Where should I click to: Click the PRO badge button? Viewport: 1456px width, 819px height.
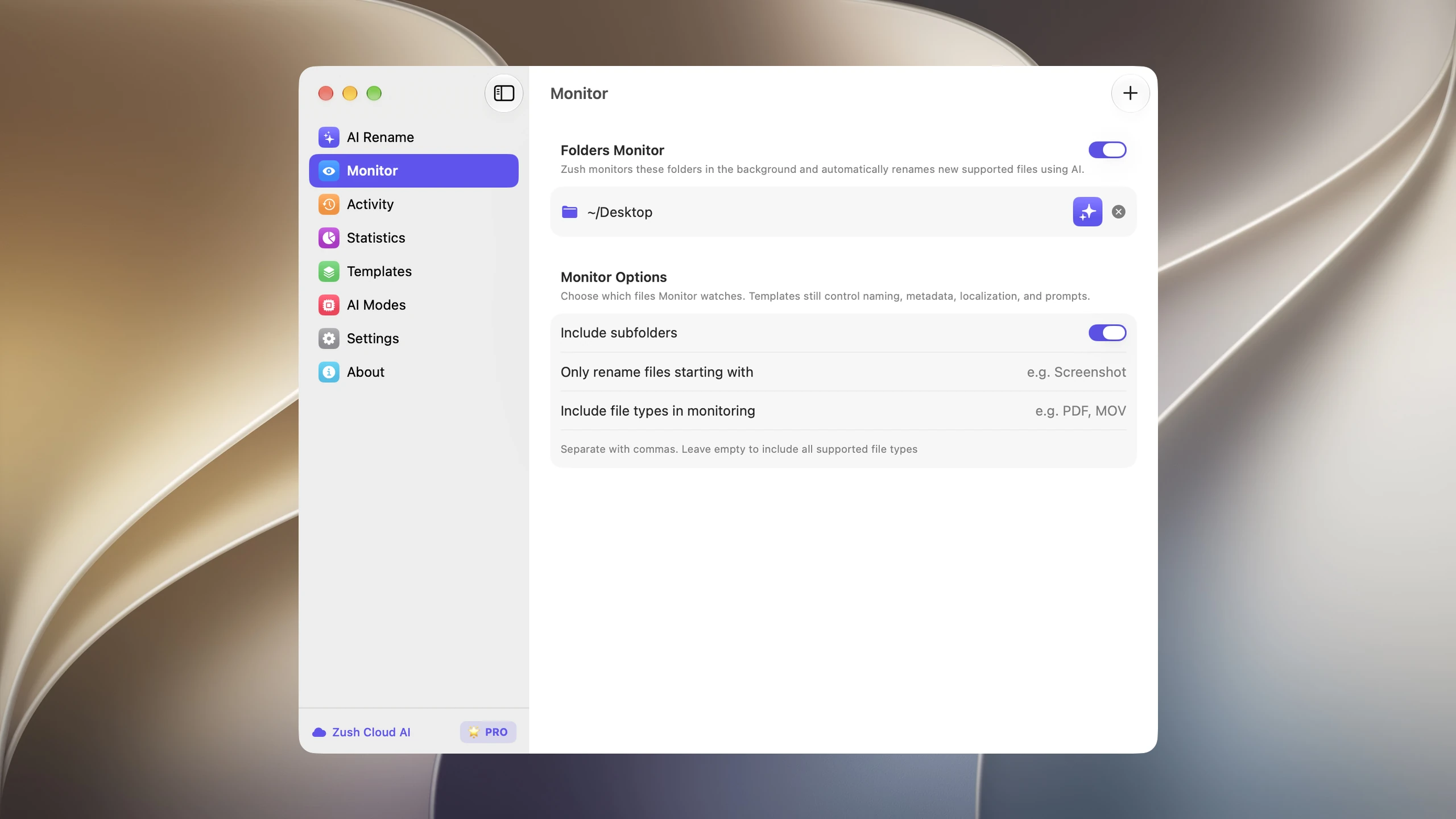pyautogui.click(x=488, y=733)
